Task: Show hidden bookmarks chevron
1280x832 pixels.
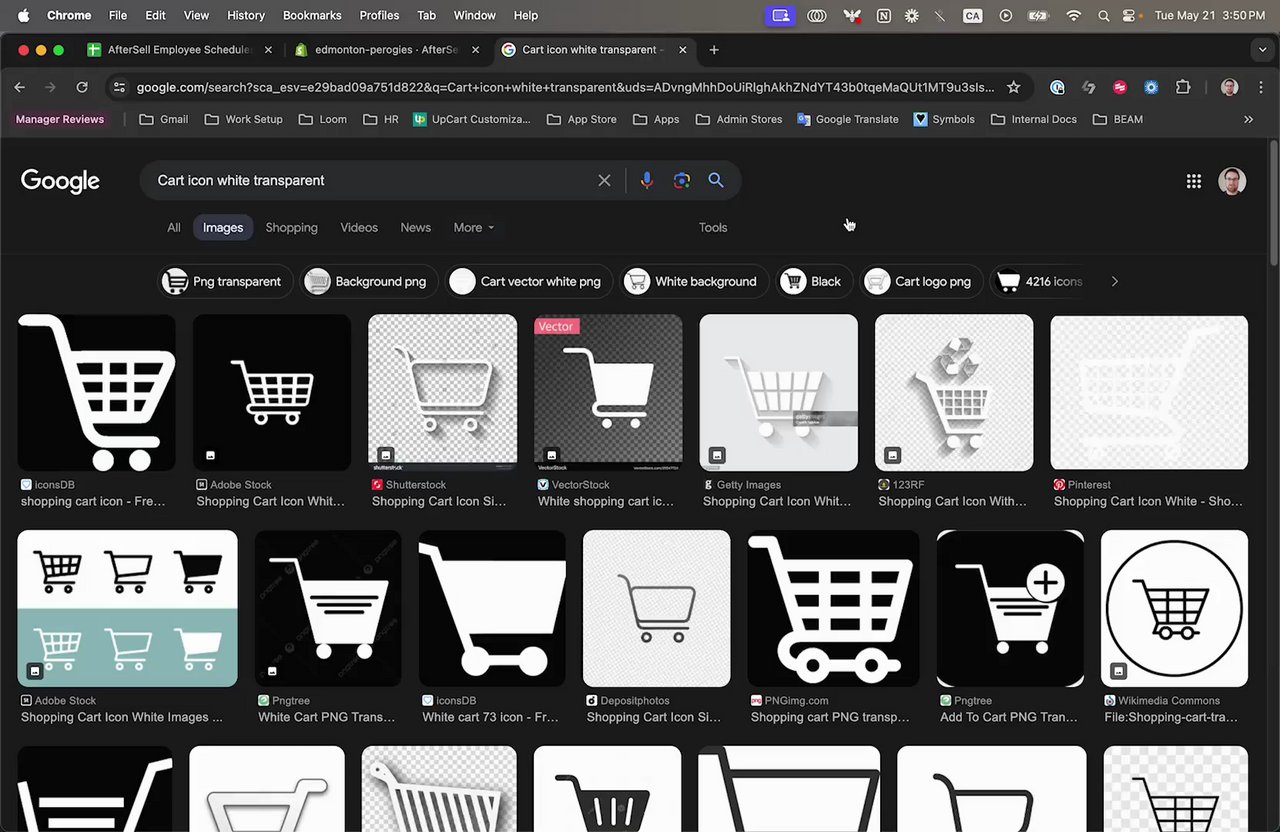Action: pyautogui.click(x=1248, y=119)
